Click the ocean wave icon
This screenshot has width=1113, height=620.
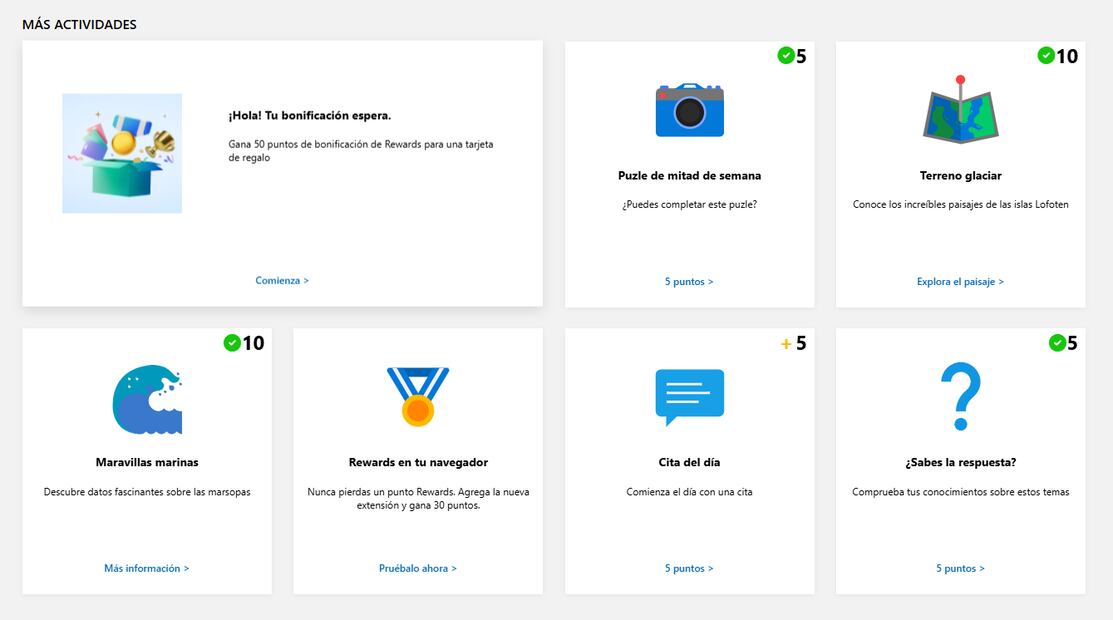point(147,400)
